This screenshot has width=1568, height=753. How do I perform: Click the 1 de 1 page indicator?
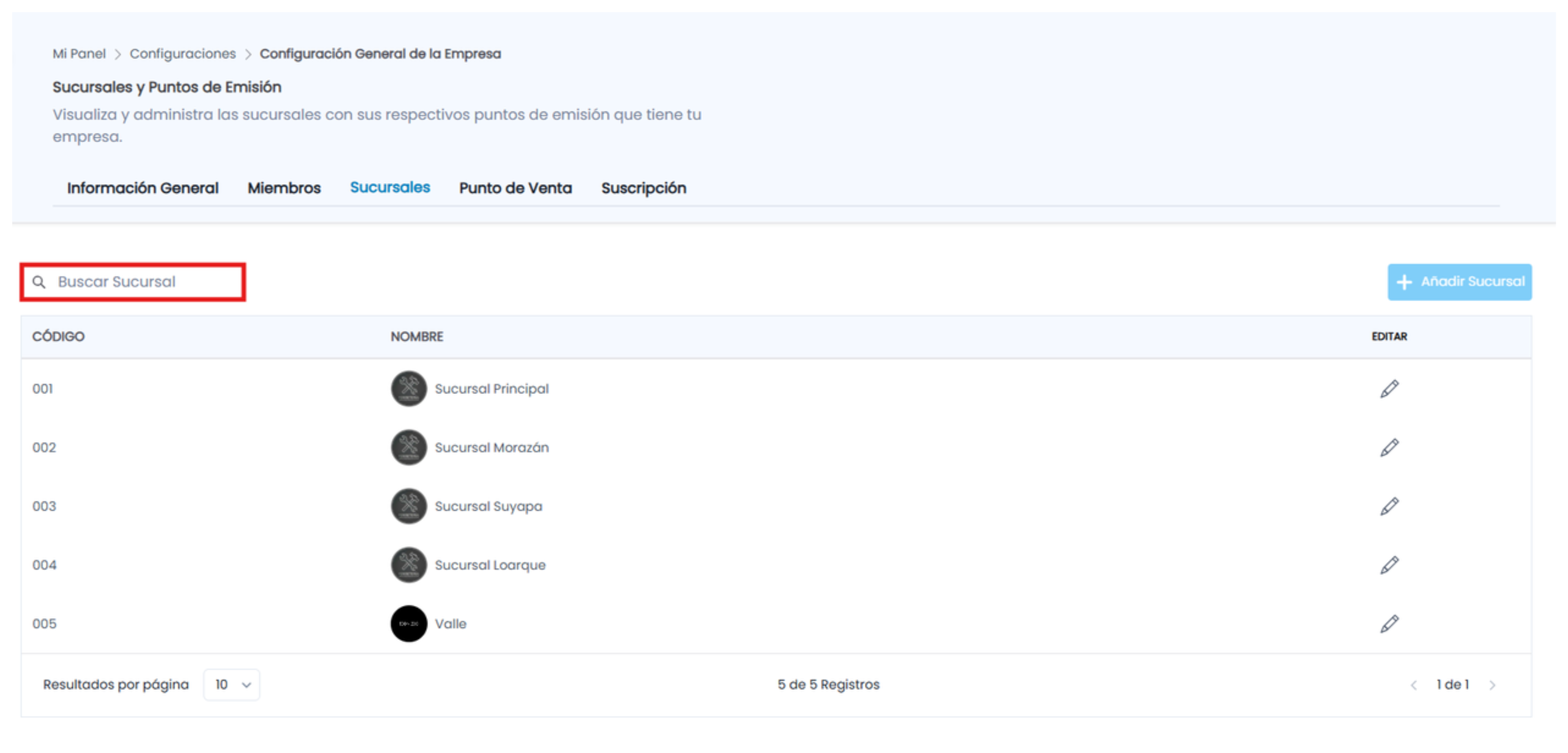pyautogui.click(x=1452, y=685)
